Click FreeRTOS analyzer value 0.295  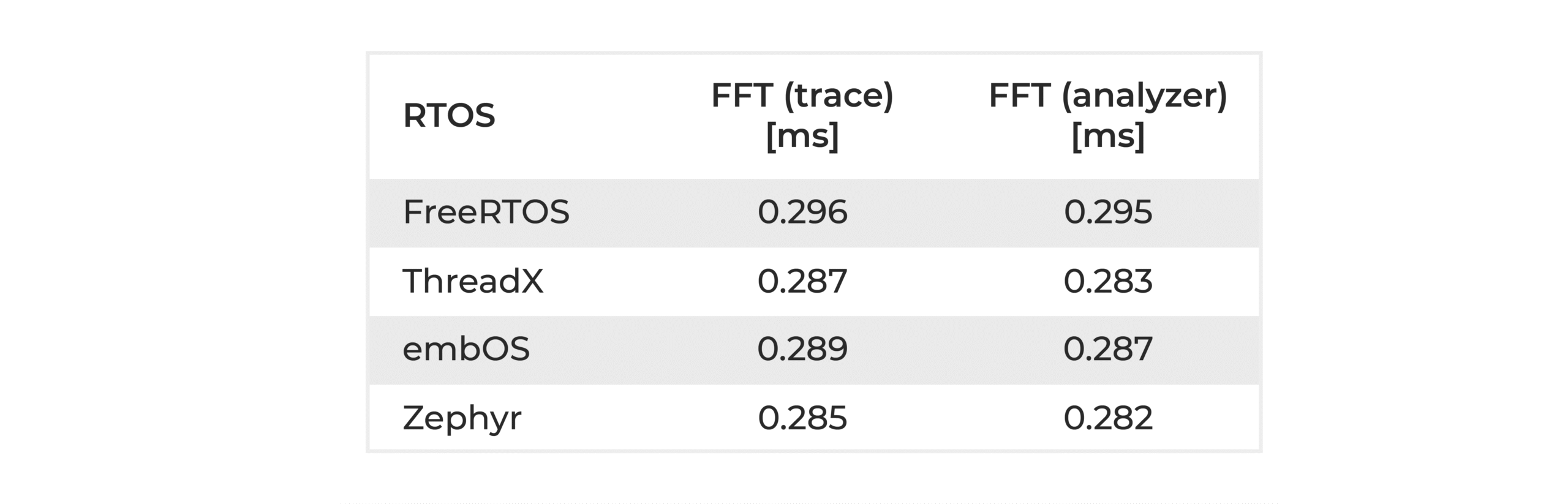point(1108,212)
